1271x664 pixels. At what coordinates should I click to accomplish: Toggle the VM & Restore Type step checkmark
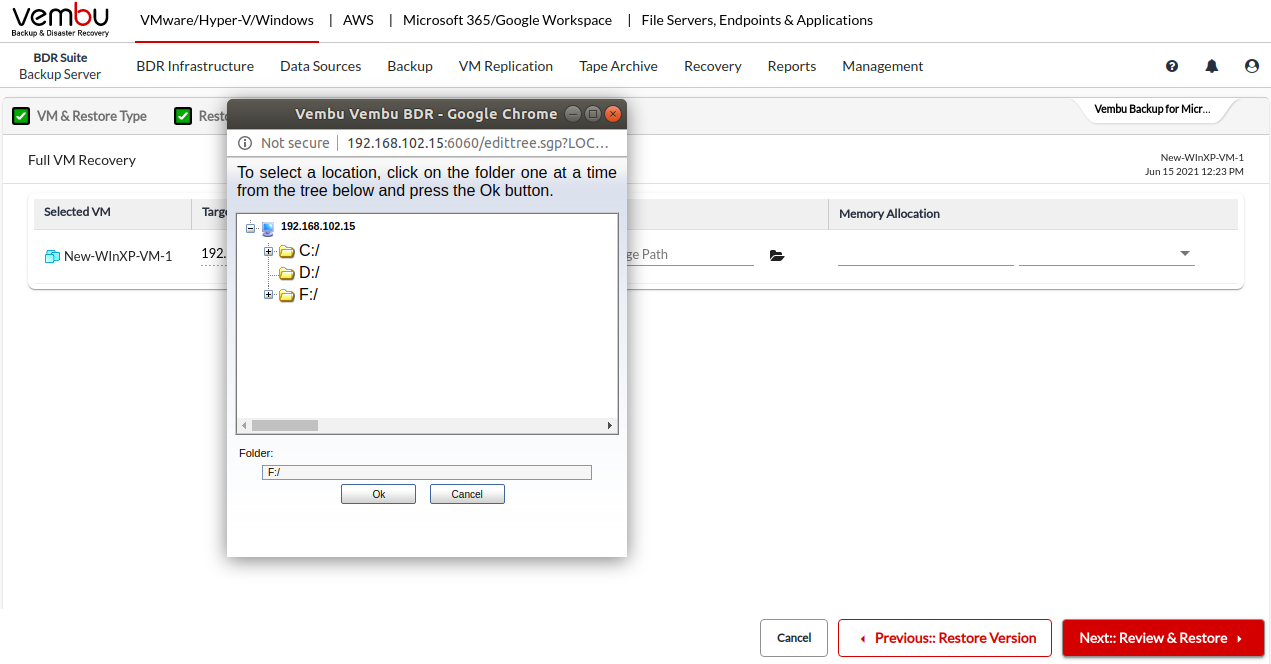pos(21,116)
